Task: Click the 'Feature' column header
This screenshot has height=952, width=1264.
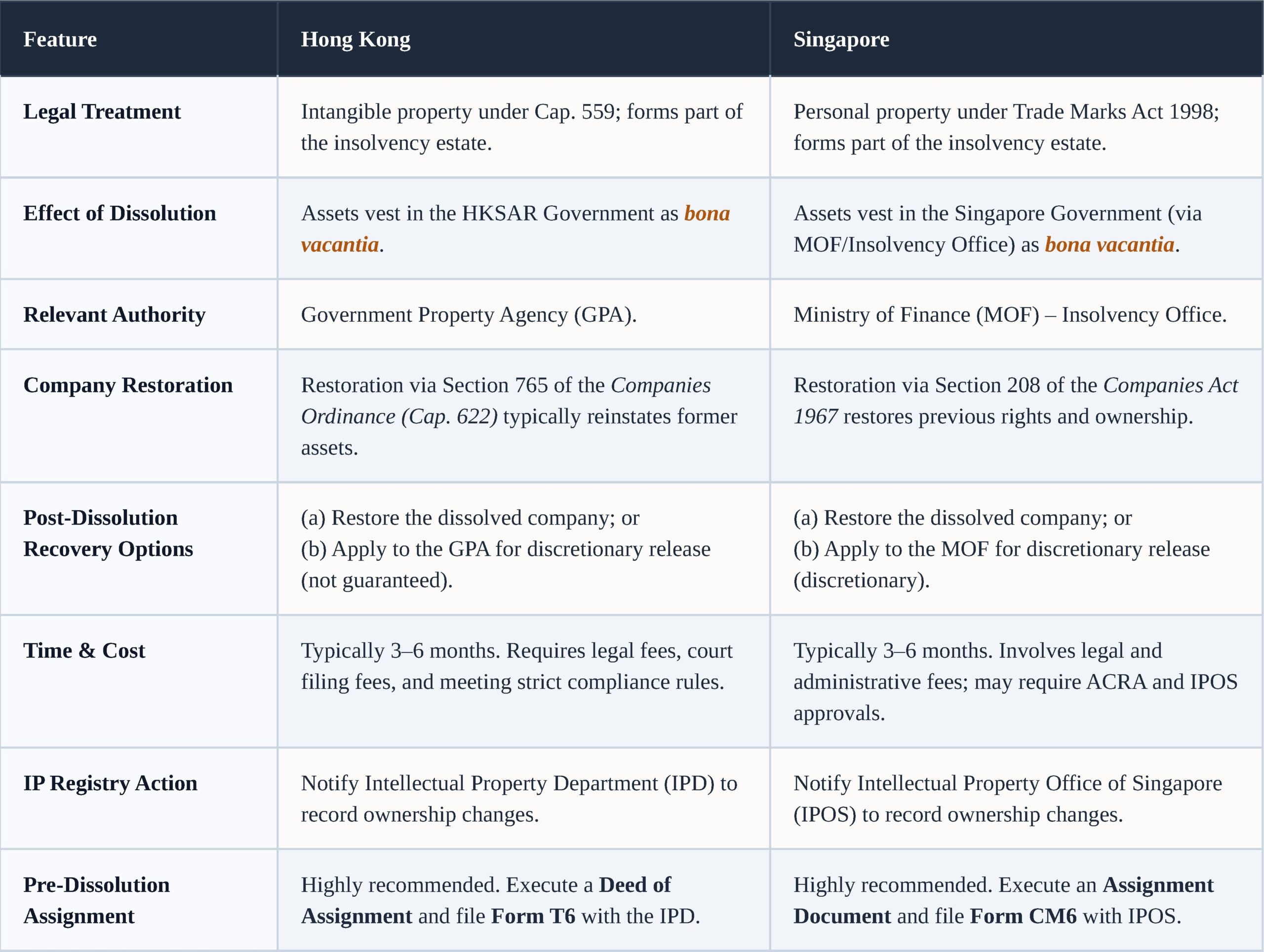Action: 139,39
